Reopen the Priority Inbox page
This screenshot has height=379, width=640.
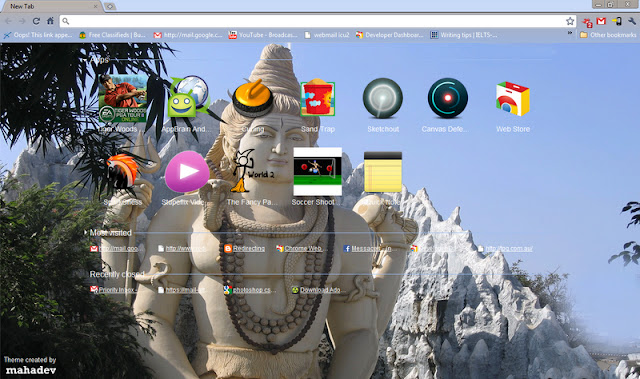pos(114,290)
